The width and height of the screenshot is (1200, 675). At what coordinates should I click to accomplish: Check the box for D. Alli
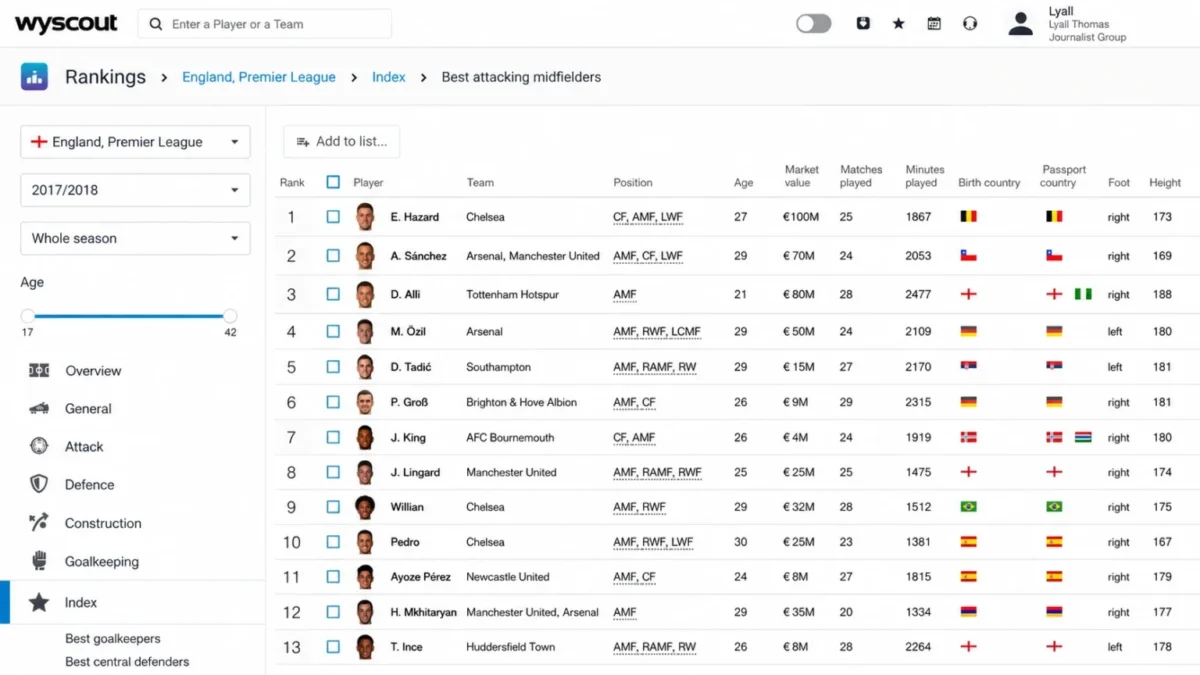[333, 294]
